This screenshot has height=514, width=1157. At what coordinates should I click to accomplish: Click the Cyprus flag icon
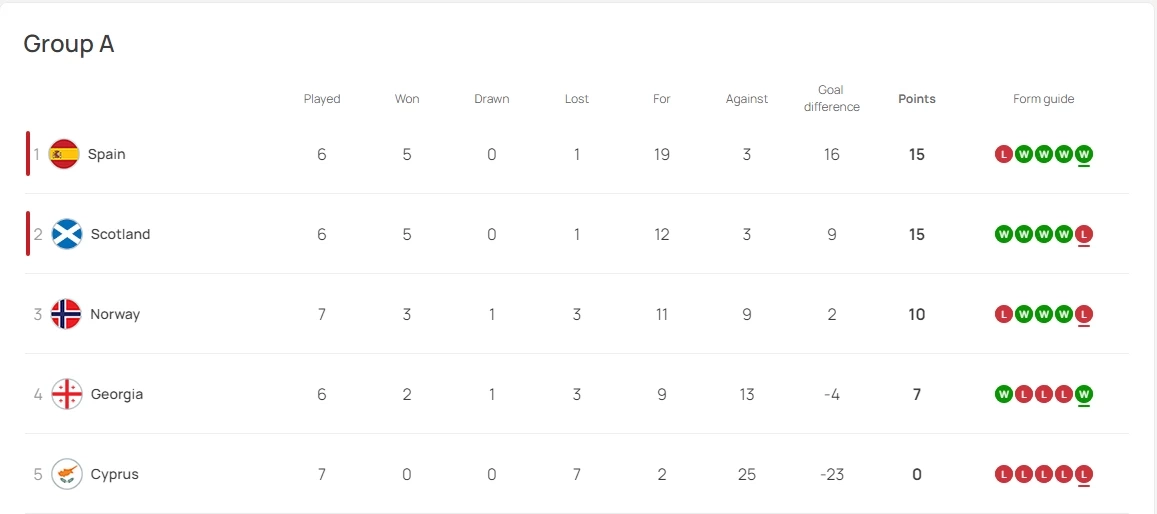tap(66, 474)
